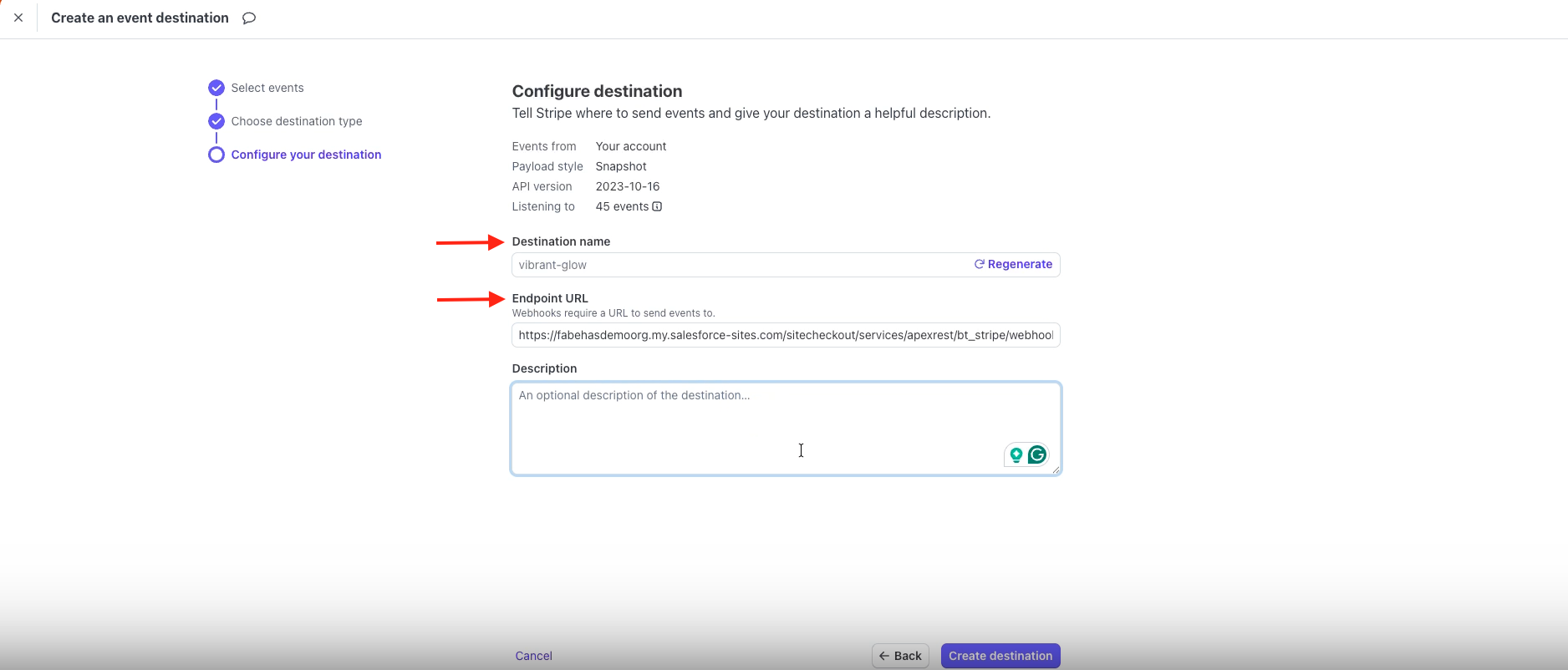Regenerate the destination name
This screenshot has width=1568, height=670.
(1013, 264)
